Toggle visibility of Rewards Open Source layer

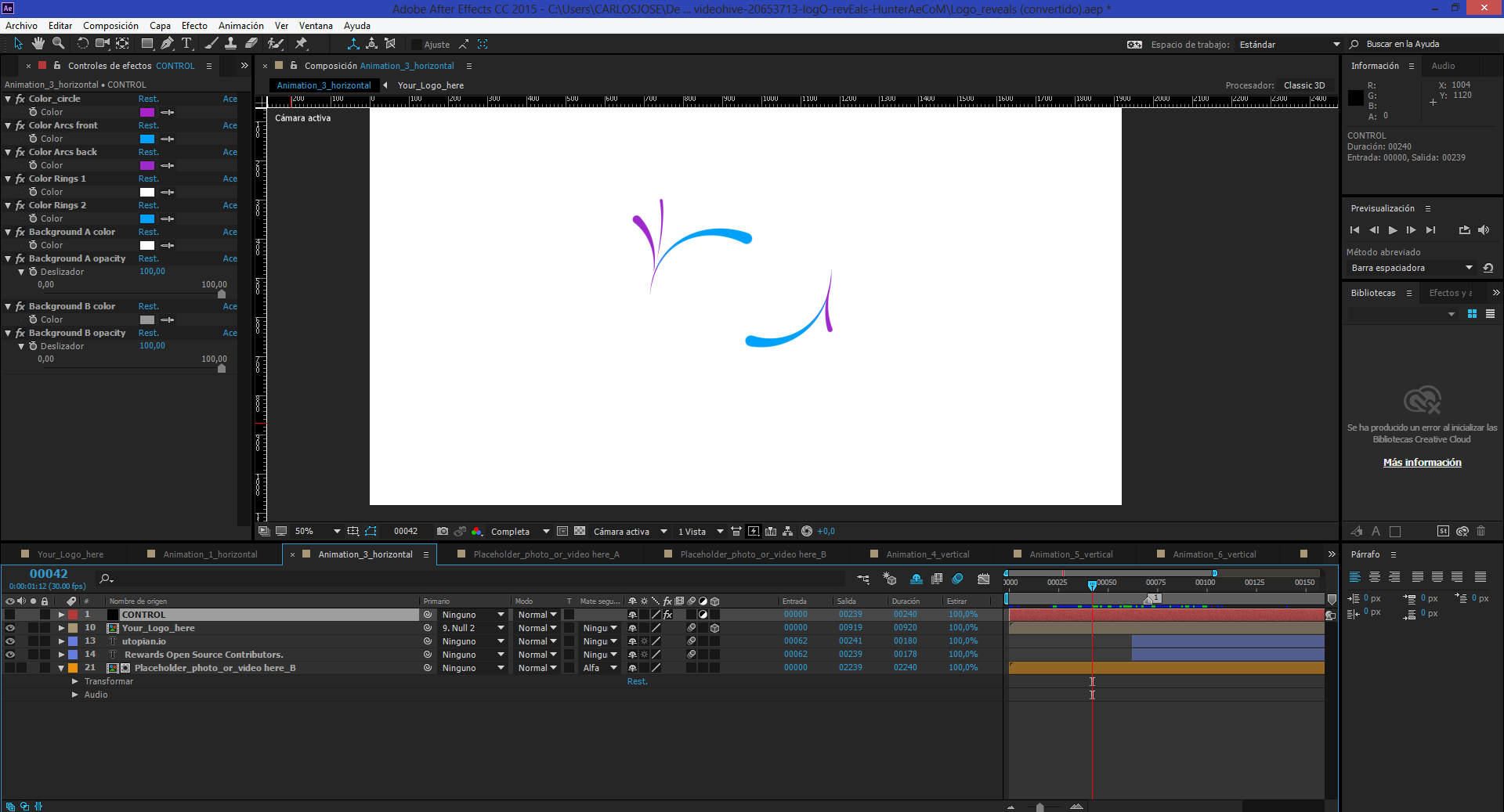10,655
